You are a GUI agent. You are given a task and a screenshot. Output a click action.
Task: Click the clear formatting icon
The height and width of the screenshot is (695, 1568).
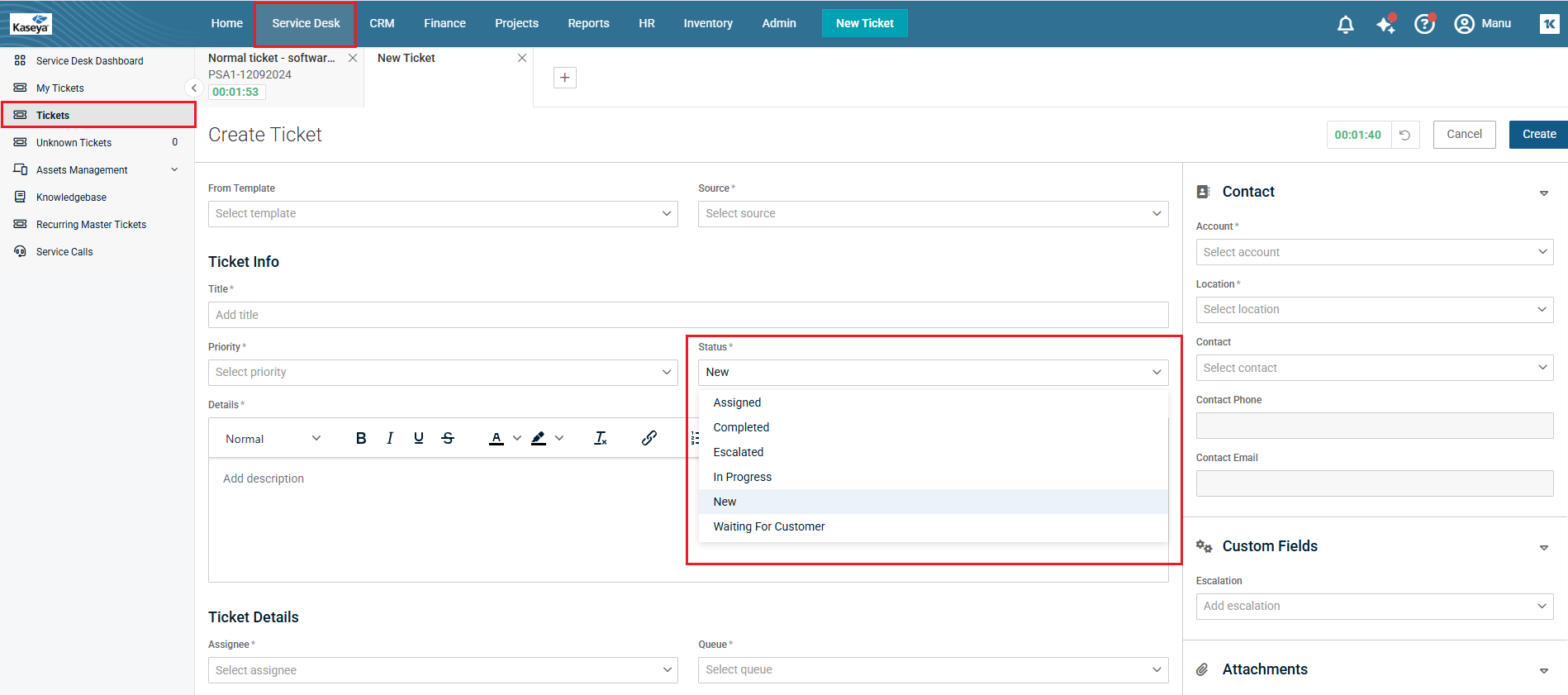click(601, 438)
